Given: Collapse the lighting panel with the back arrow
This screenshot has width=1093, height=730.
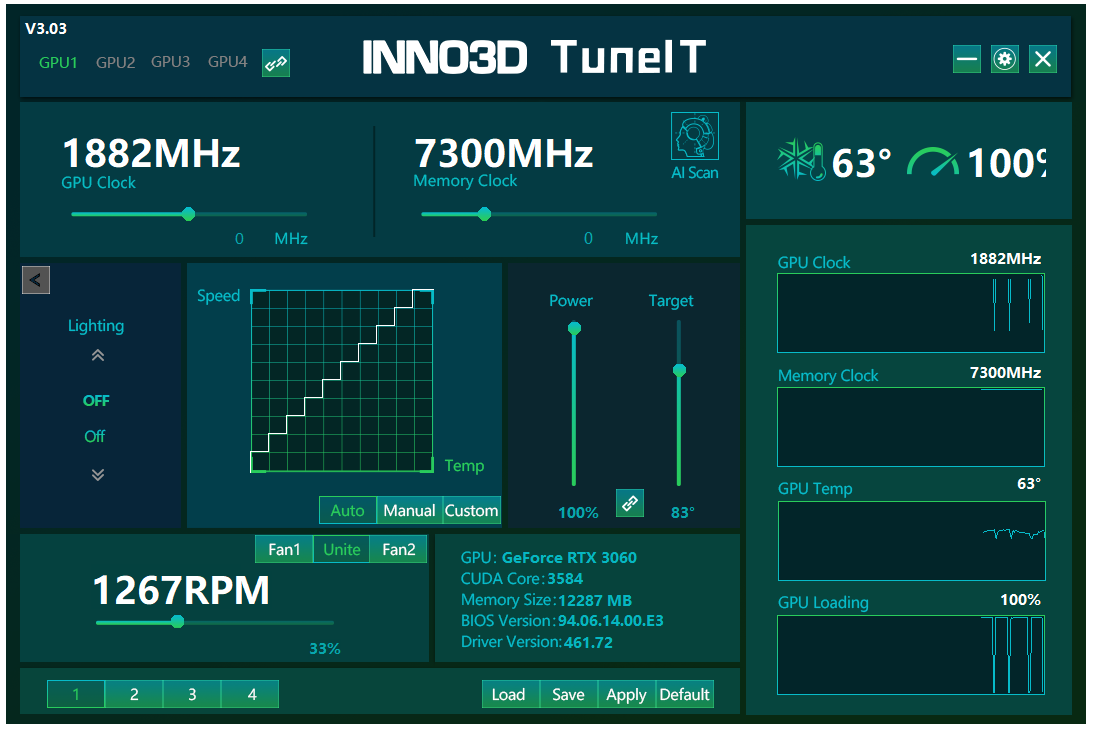Looking at the screenshot, I should pos(36,280).
